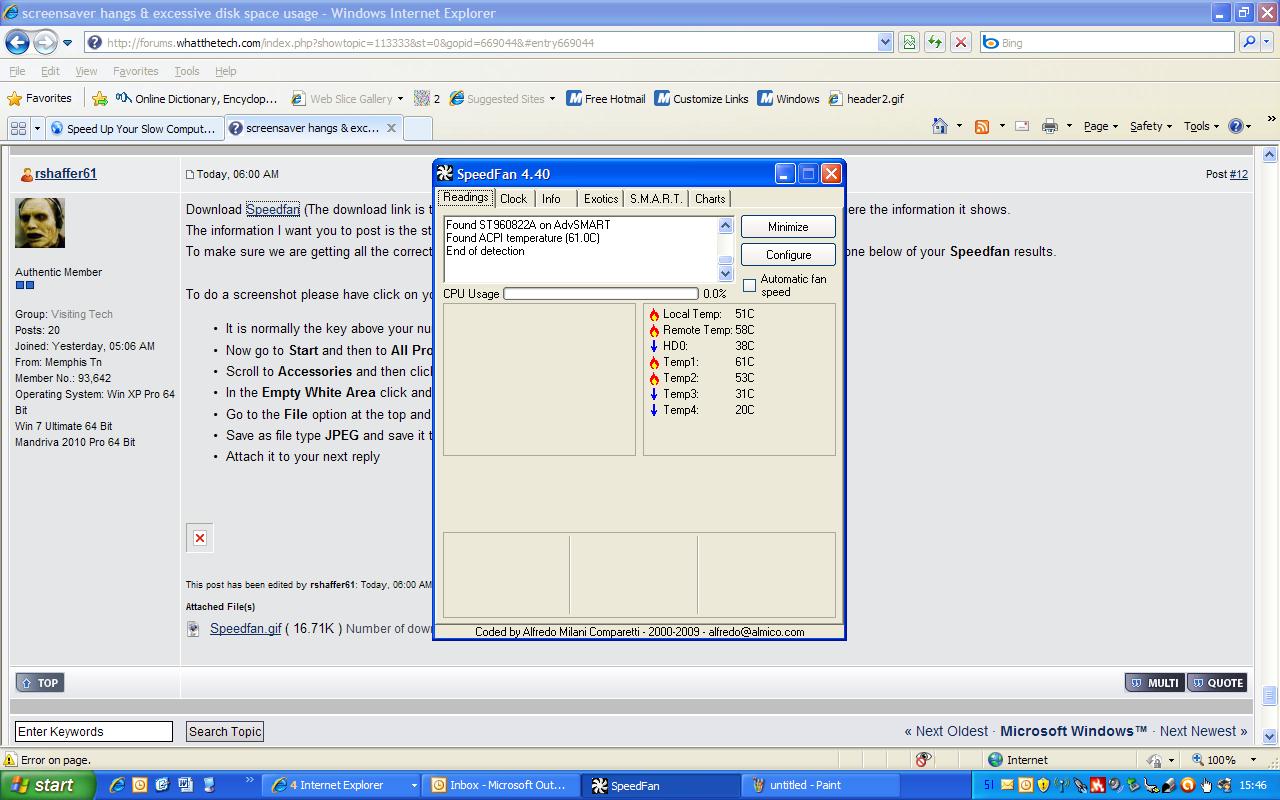Click Add to Favorites Bar star icon

coord(100,98)
